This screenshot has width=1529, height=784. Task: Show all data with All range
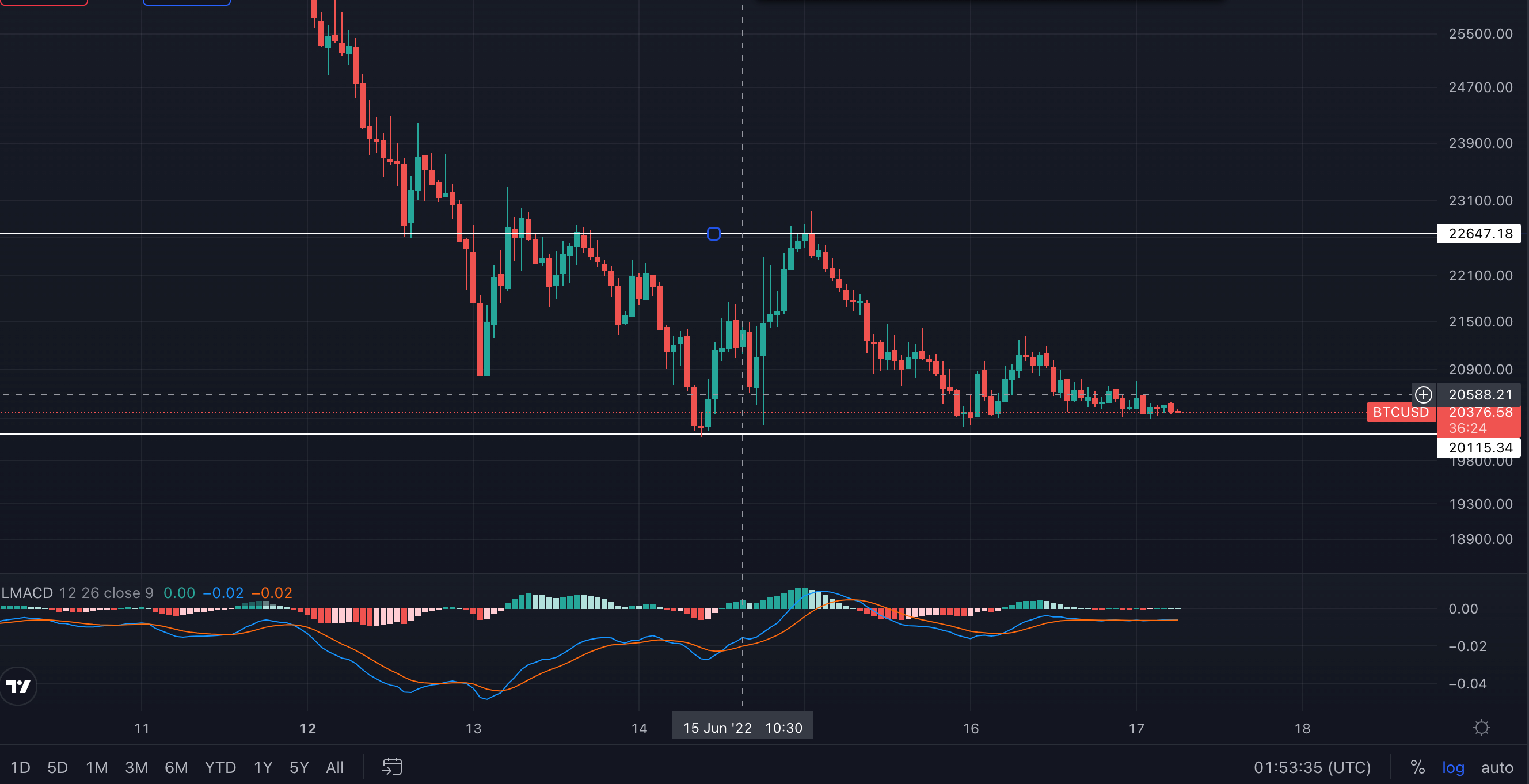tap(335, 767)
